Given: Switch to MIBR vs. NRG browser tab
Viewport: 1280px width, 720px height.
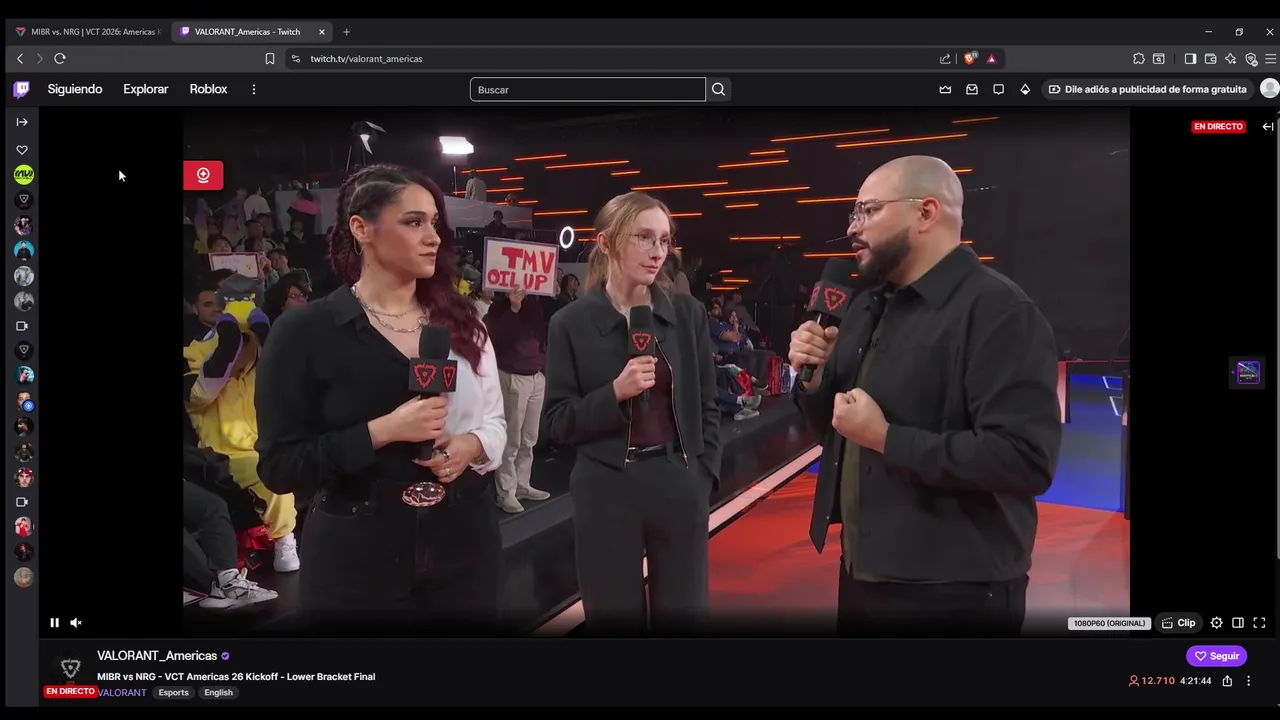Looking at the screenshot, I should pyautogui.click(x=88, y=32).
